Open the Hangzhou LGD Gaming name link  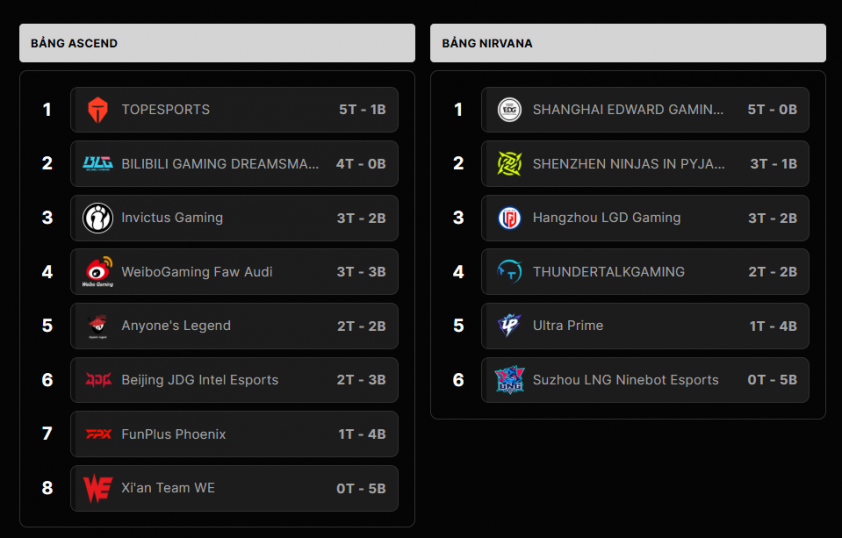[606, 217]
